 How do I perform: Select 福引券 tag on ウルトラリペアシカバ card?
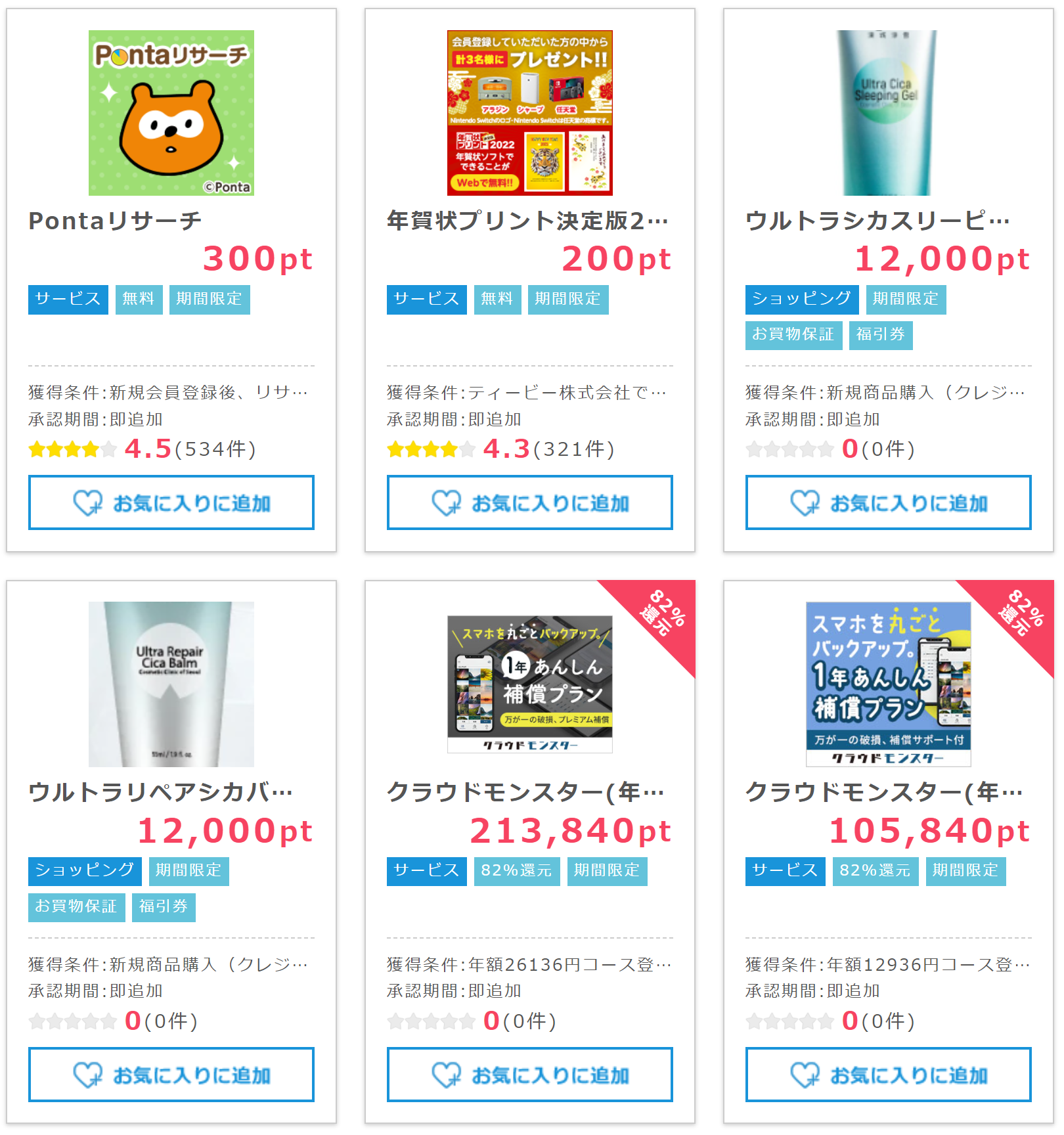(x=164, y=907)
